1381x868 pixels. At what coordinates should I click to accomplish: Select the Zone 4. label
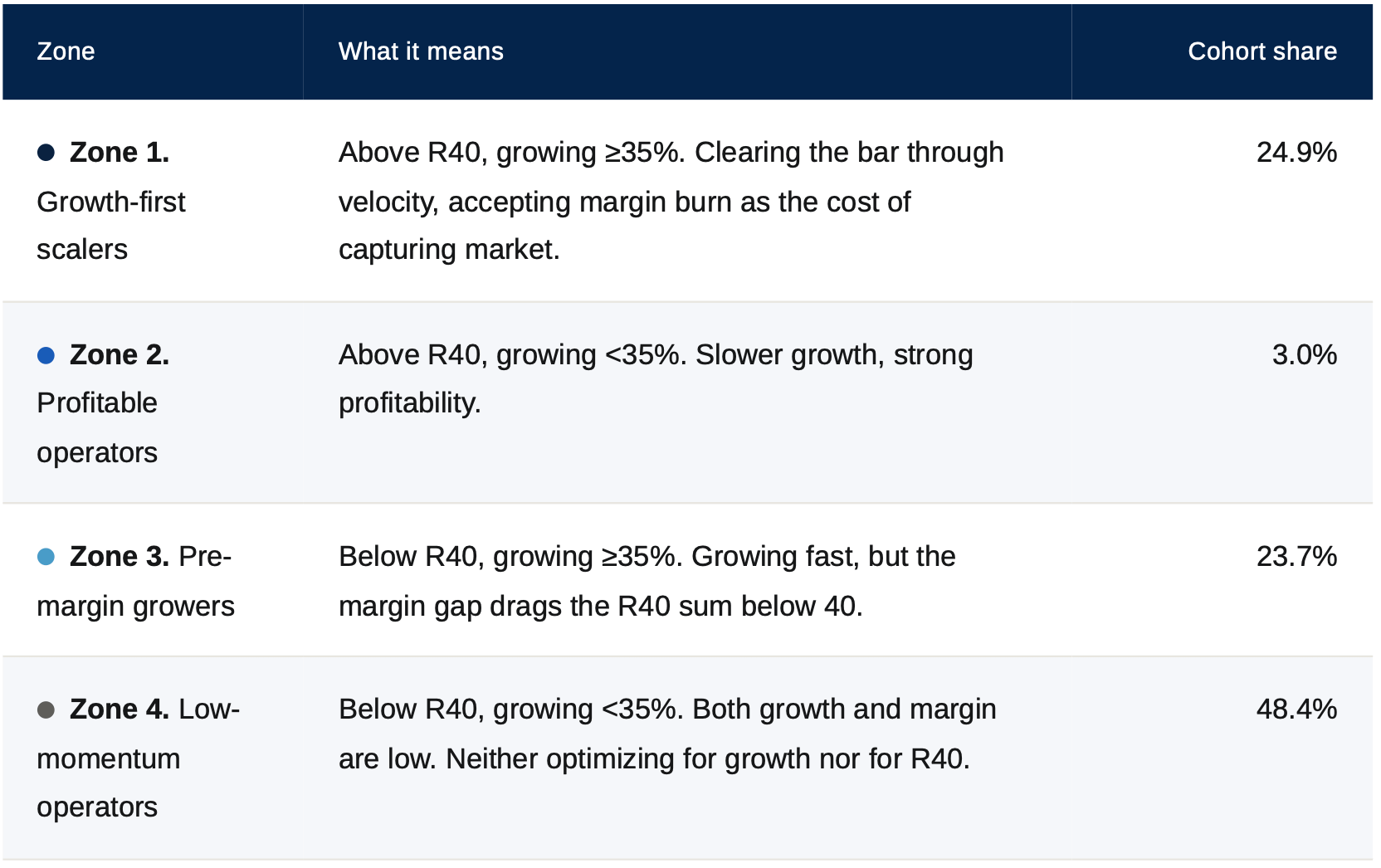point(120,710)
